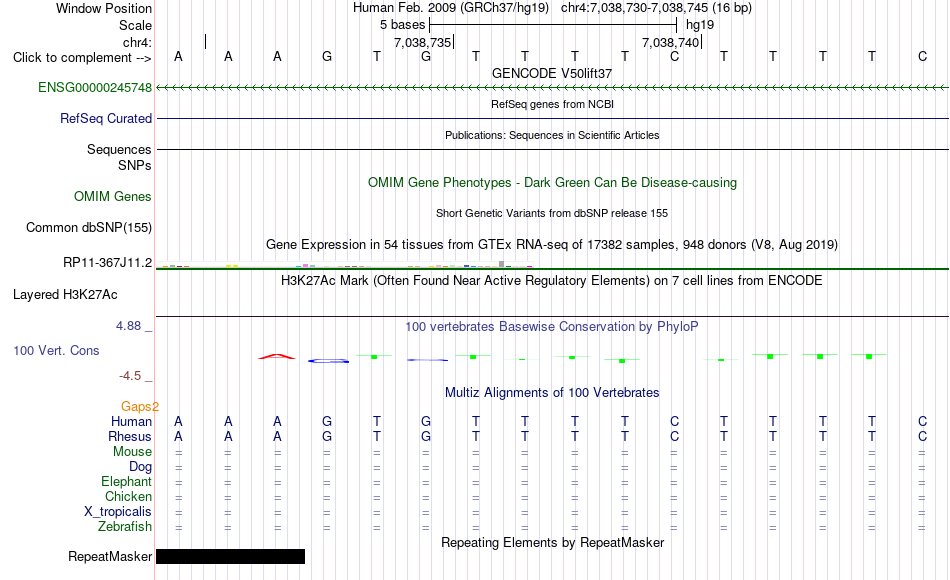
Task: Click the Sequences SNPs track label
Action: coord(119,158)
